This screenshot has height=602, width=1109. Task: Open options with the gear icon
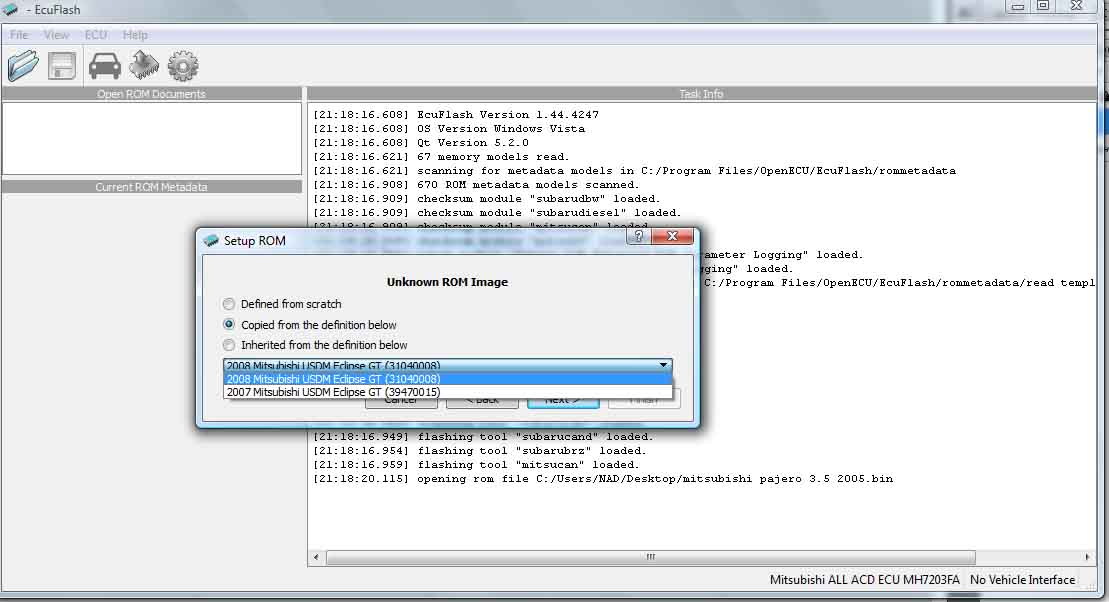point(183,66)
